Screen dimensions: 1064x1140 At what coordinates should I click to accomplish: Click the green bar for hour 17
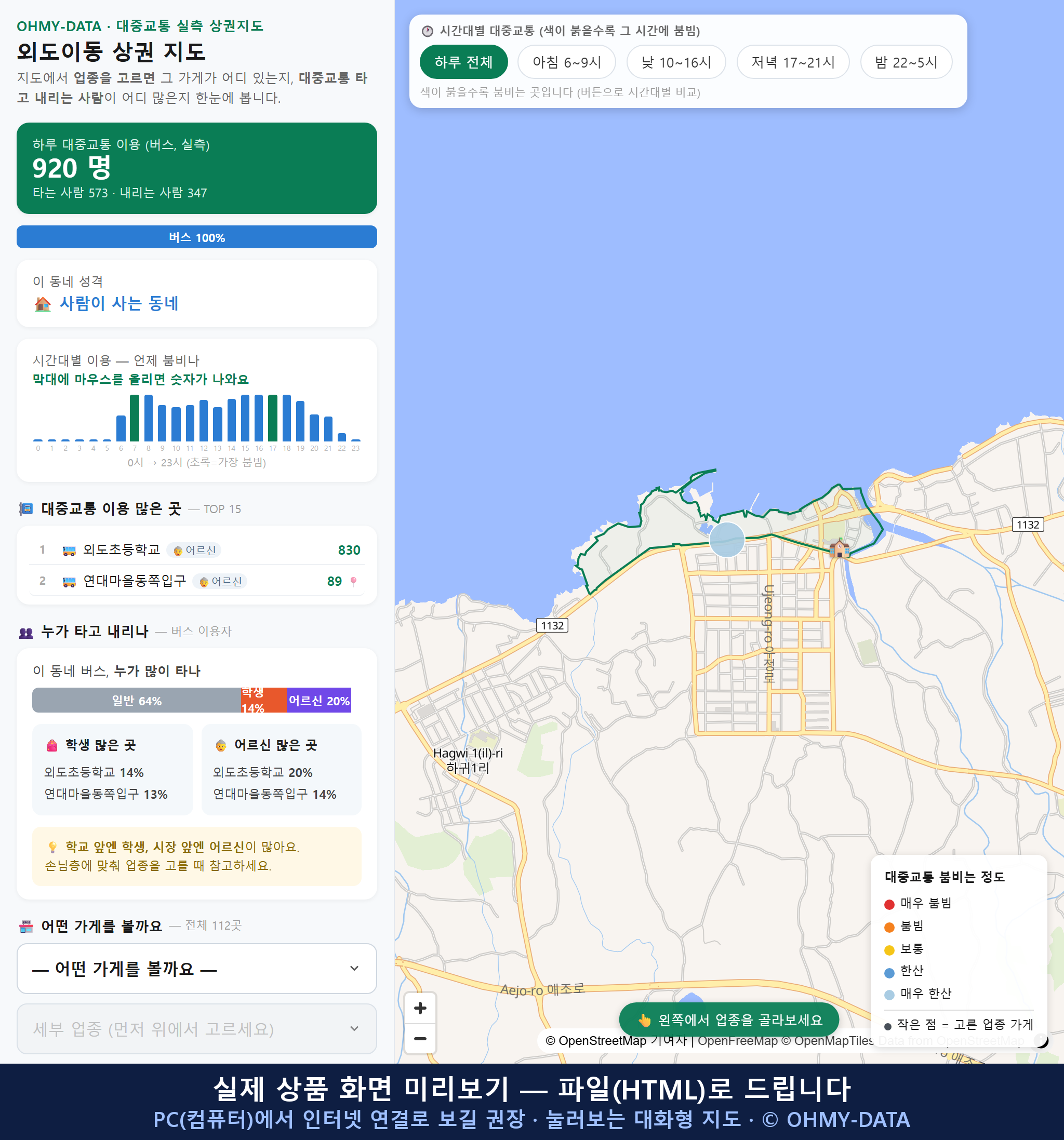tap(273, 418)
